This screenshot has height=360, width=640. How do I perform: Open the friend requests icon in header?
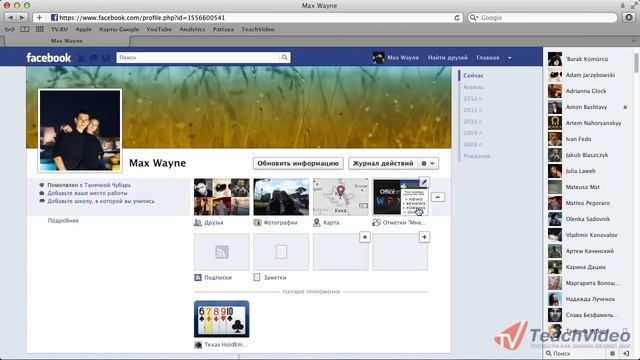81,58
